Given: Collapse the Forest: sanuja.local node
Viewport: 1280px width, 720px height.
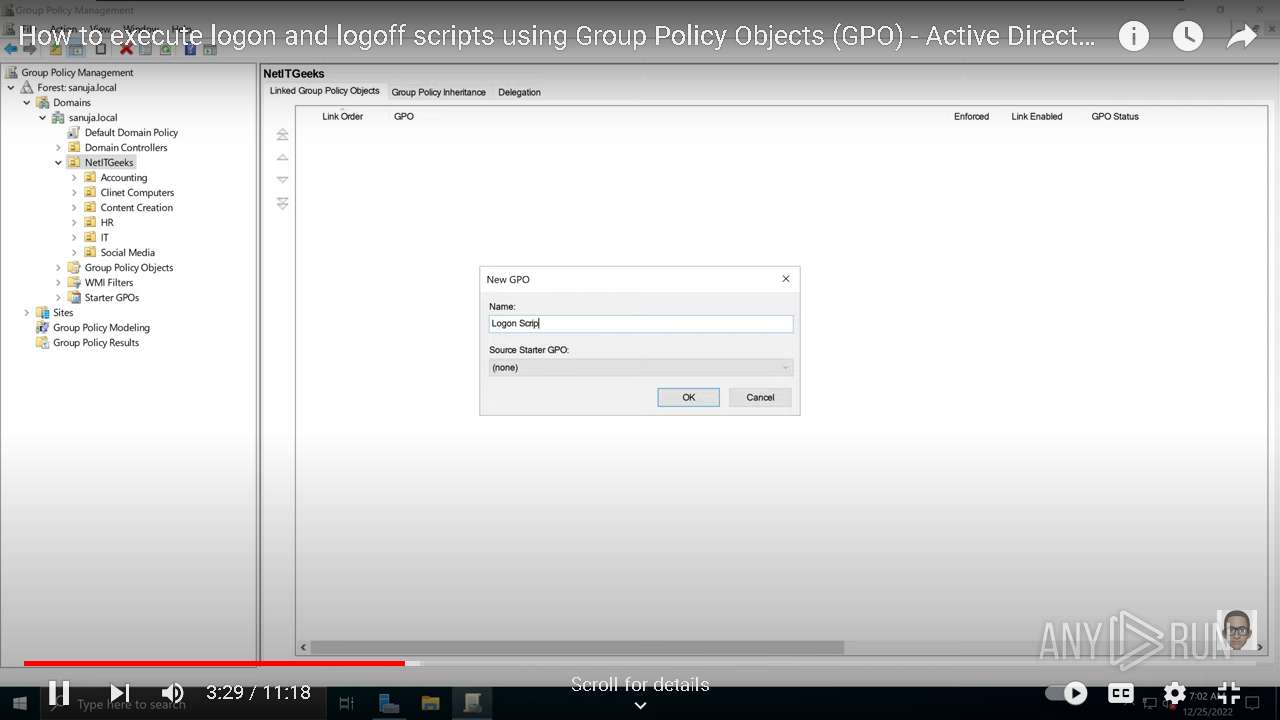Looking at the screenshot, I should pyautogui.click(x=11, y=87).
